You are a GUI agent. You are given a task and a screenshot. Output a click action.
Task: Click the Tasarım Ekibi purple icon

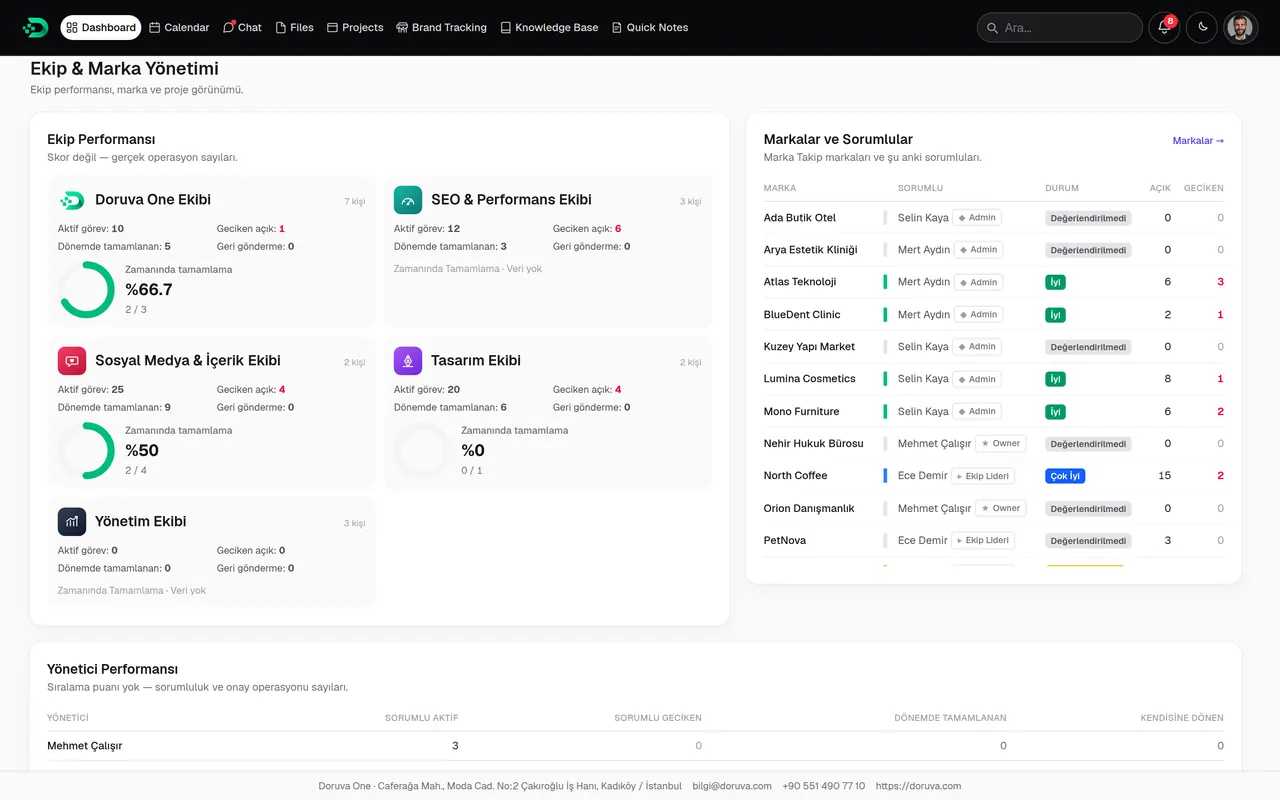pyautogui.click(x=408, y=361)
